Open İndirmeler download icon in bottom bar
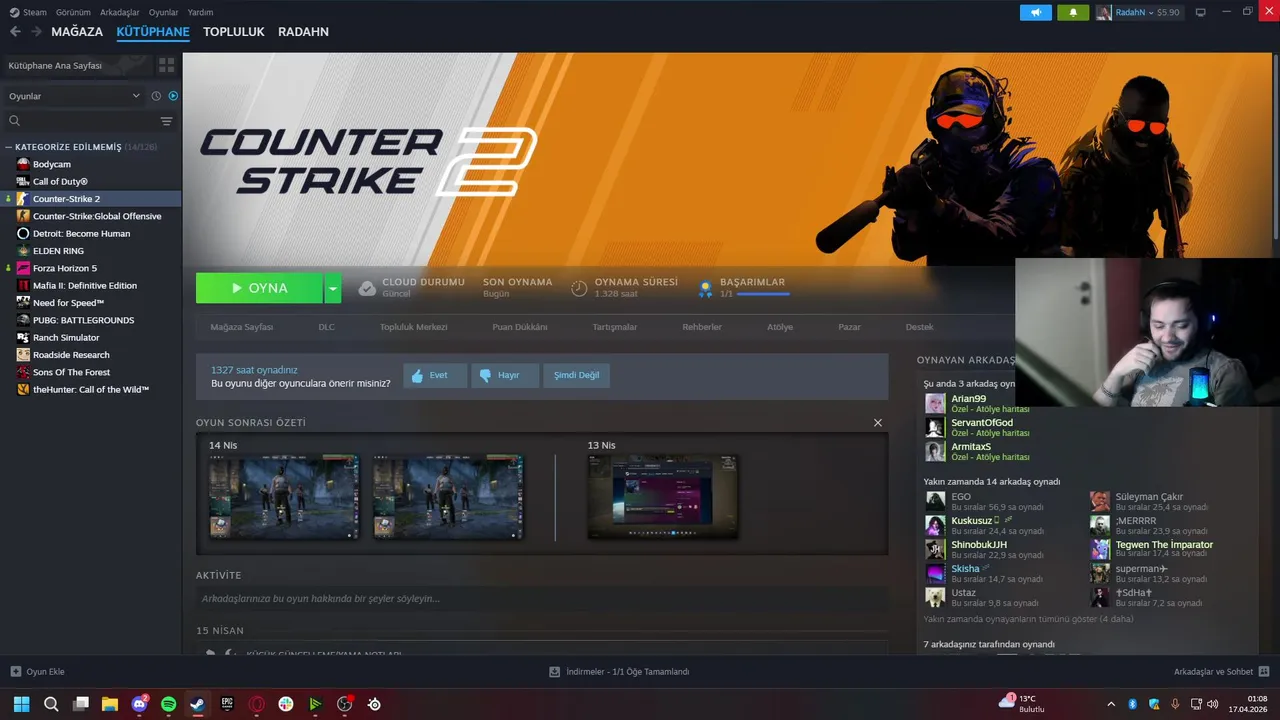Image resolution: width=1280 pixels, height=720 pixels. (555, 672)
